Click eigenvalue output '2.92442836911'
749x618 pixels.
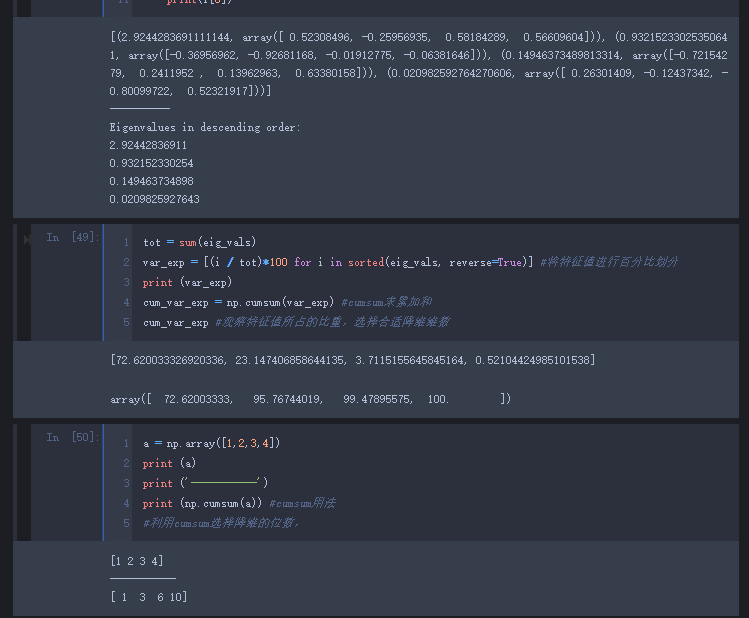(148, 145)
